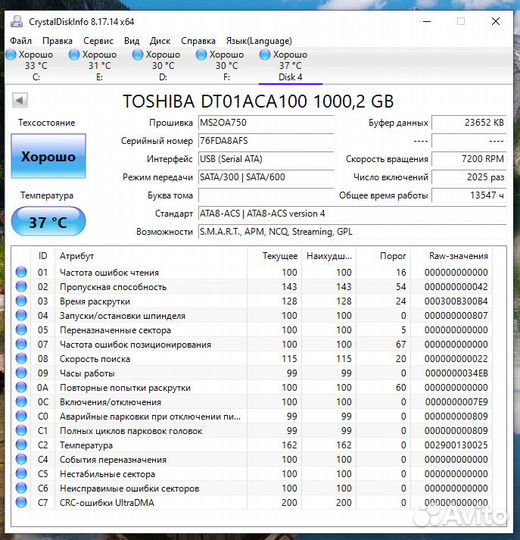Click status orb for Часы работы
Viewport: 520px width, 540px height.
21,373
